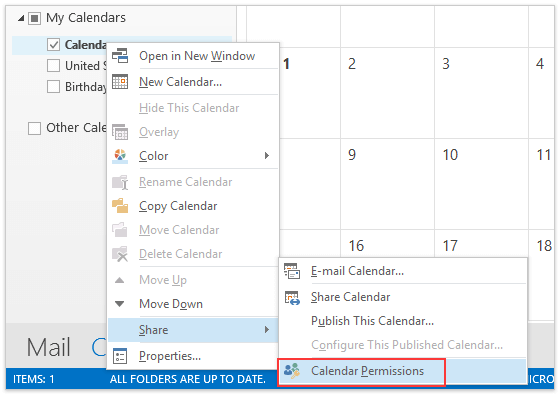The height and width of the screenshot is (395, 560).
Task: Click the E-mail Calendar icon
Action: coord(292,271)
